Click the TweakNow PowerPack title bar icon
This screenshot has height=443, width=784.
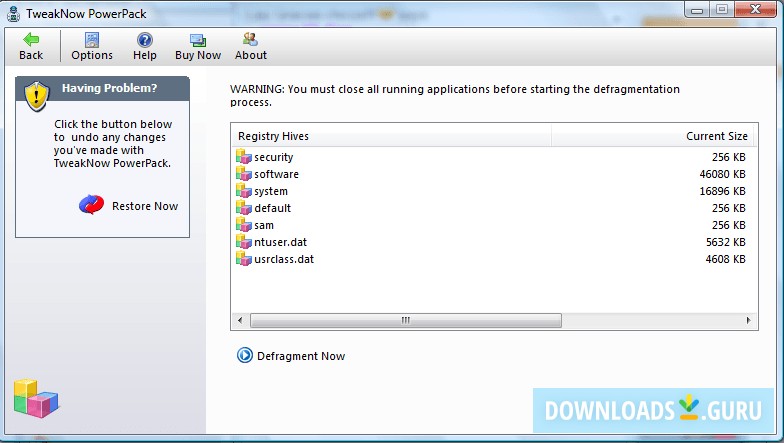coord(13,14)
